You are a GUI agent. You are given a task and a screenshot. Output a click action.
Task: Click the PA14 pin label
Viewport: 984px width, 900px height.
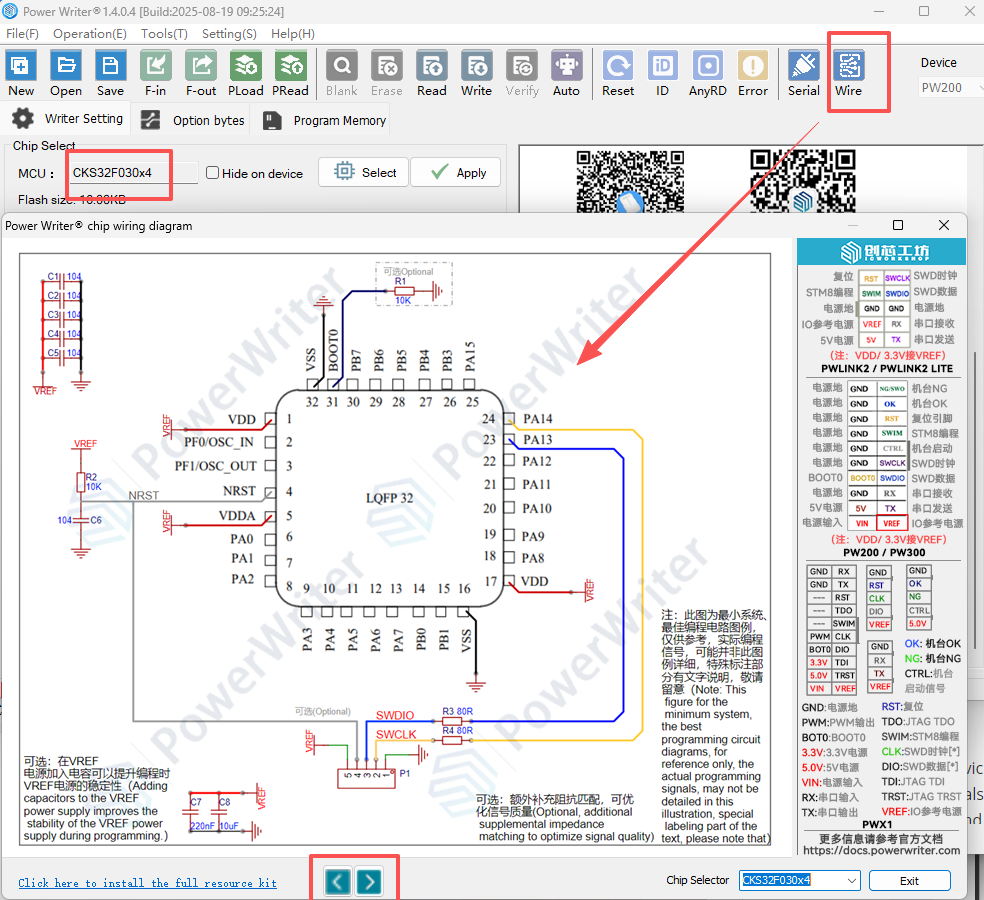pos(538,419)
